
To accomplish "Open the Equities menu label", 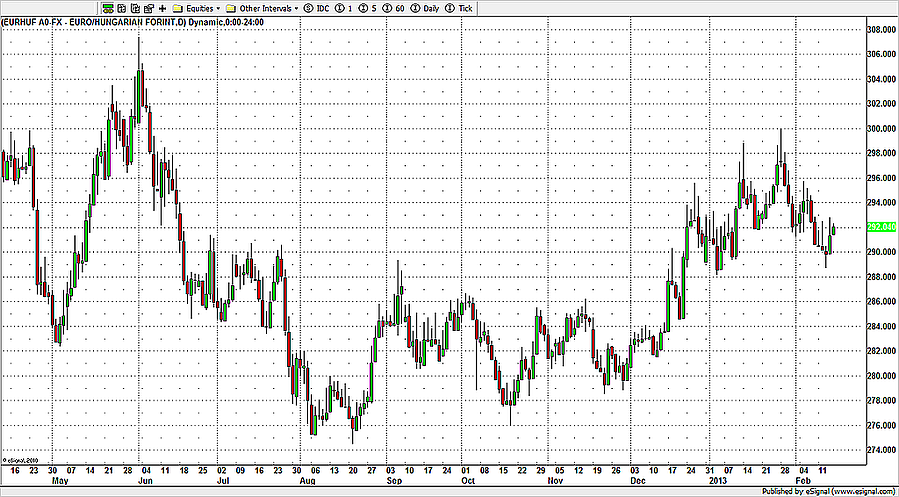I will click(x=200, y=7).
